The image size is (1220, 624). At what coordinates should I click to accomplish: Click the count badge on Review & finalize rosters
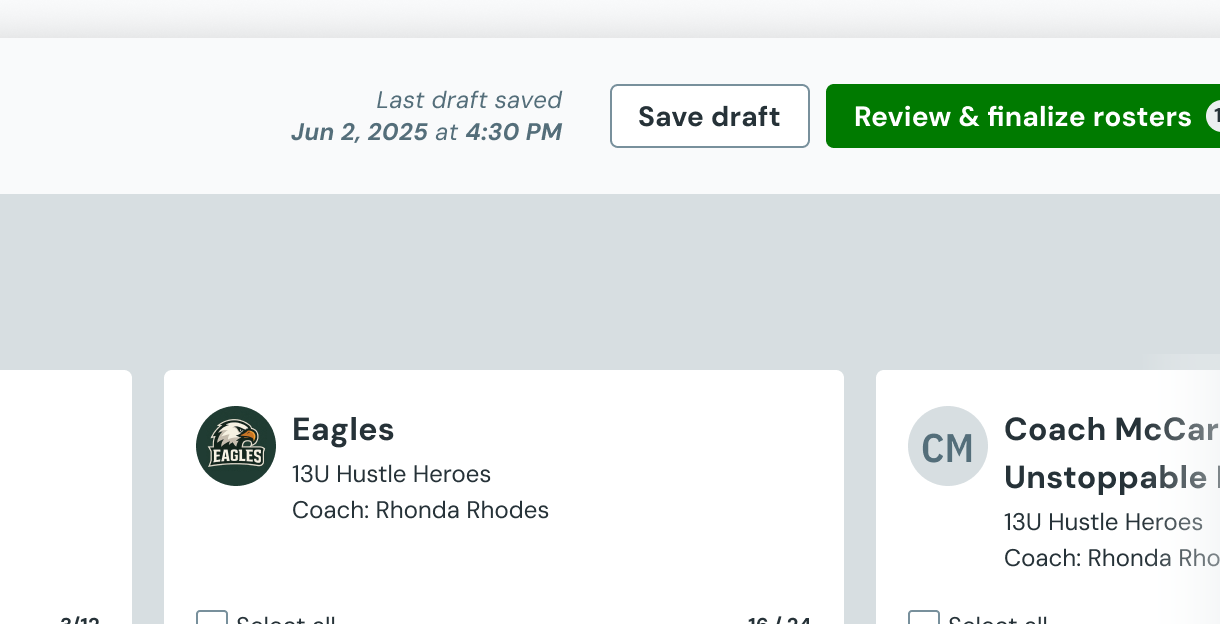pos(1214,116)
